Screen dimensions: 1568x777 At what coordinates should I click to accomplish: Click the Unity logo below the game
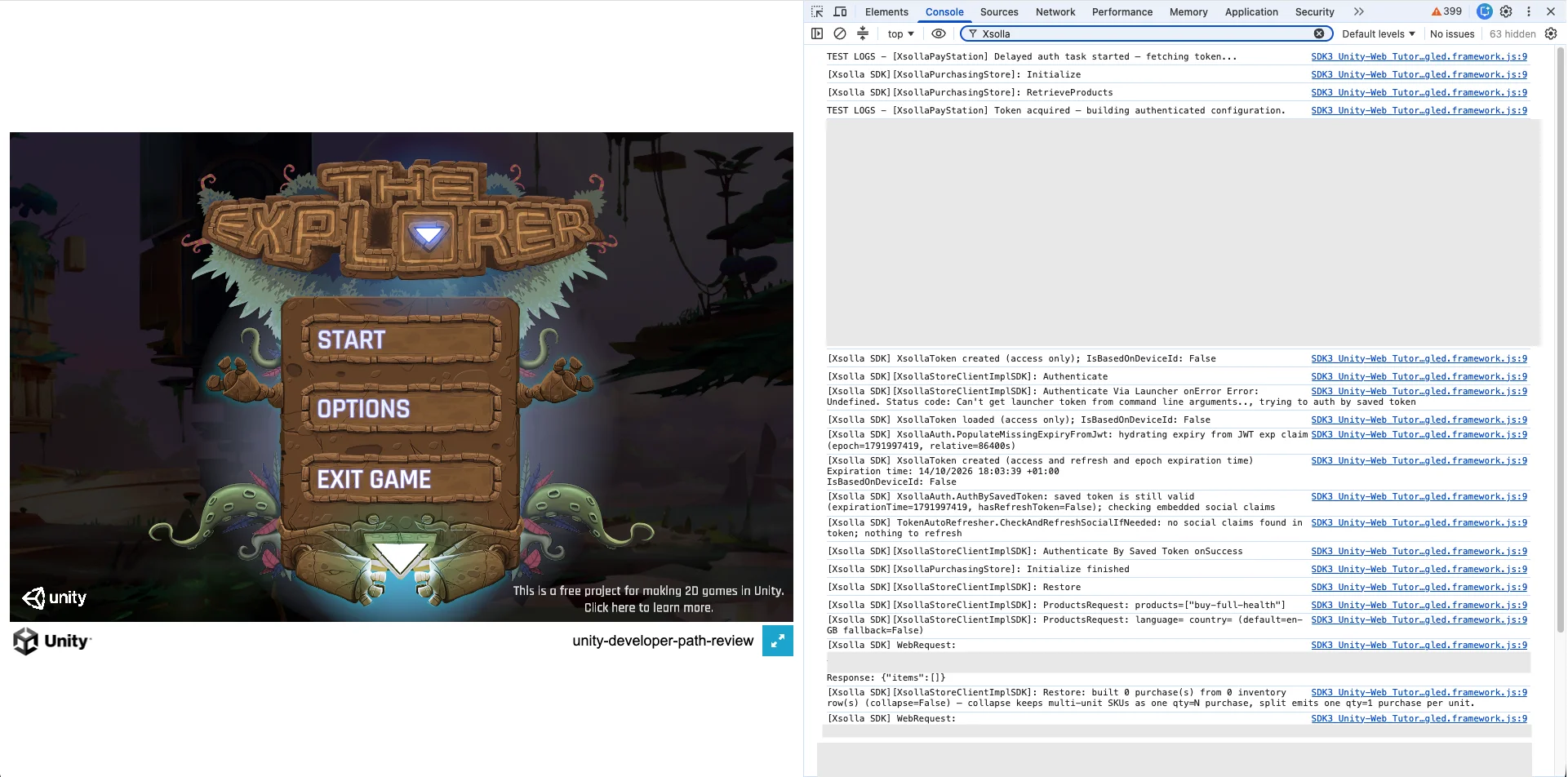(x=52, y=641)
